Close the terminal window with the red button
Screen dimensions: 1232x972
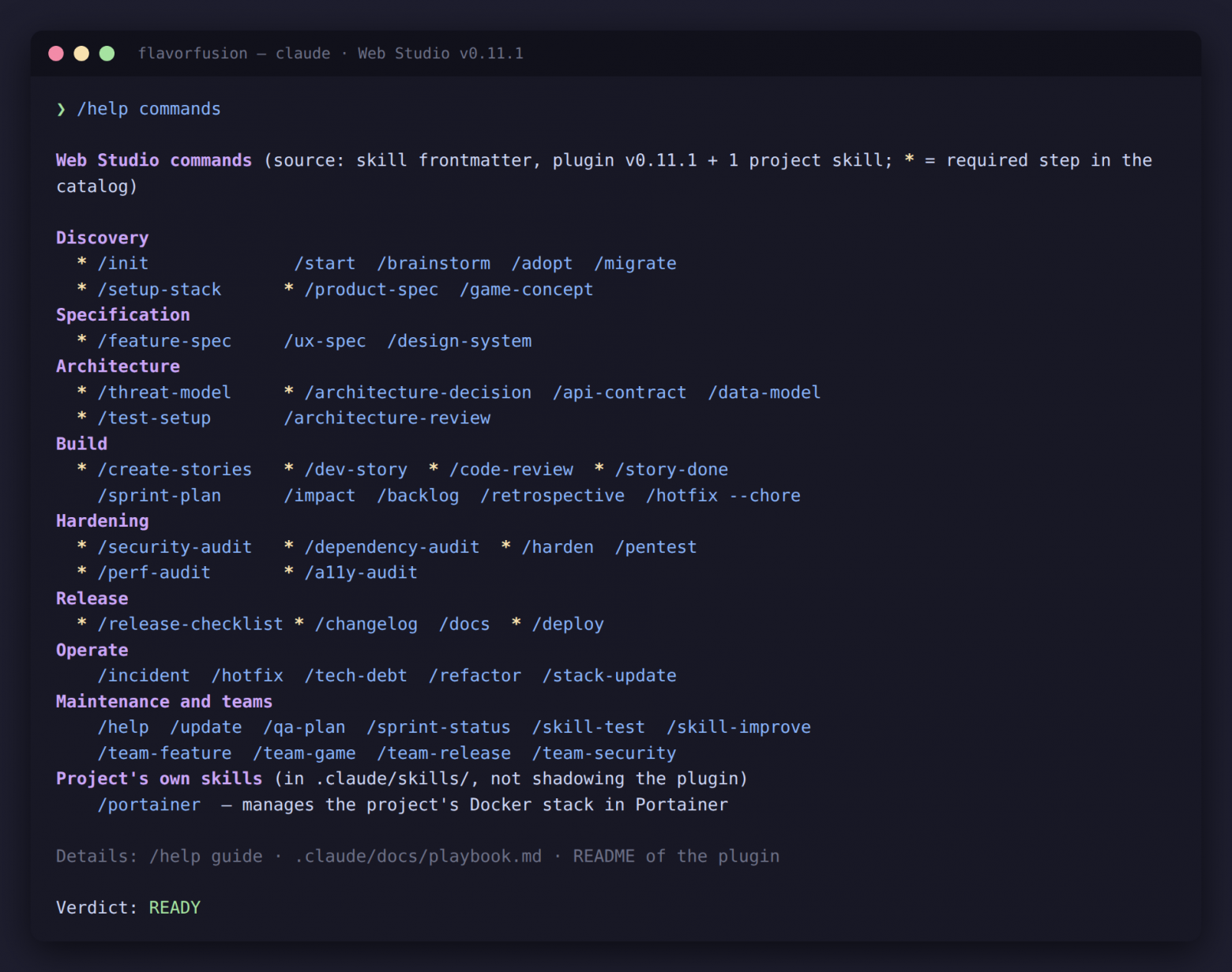pyautogui.click(x=56, y=54)
